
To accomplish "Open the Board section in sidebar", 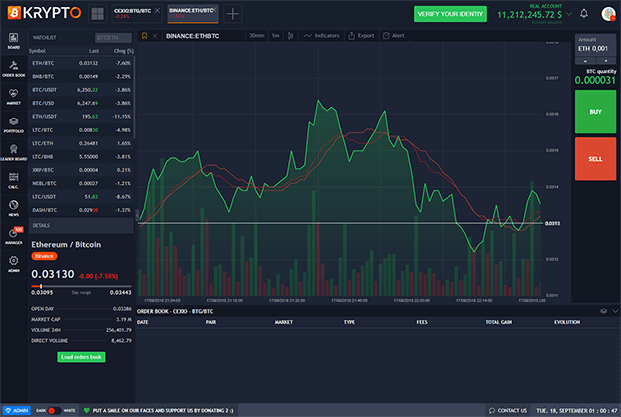I will (13, 41).
